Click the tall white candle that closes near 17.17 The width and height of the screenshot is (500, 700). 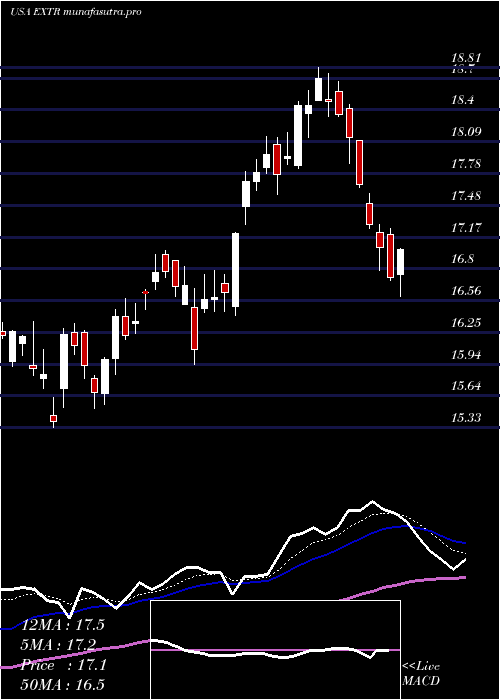click(x=235, y=270)
